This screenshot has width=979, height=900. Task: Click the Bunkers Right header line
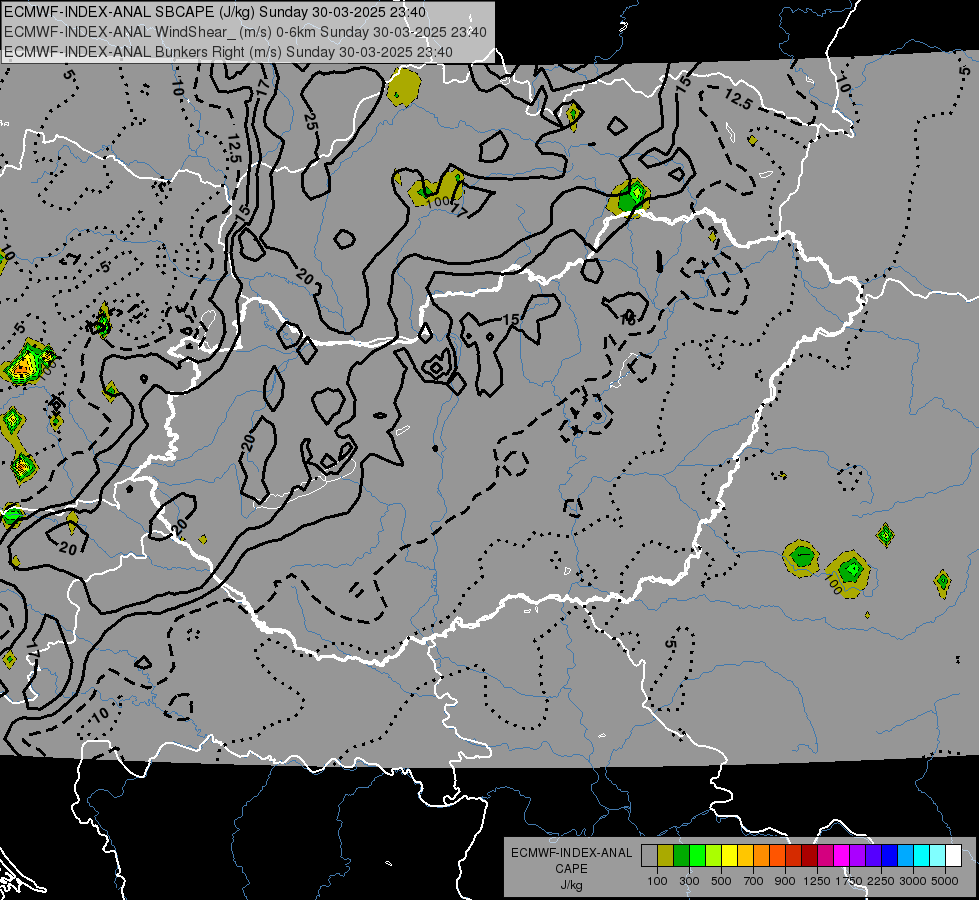pyautogui.click(x=229, y=52)
